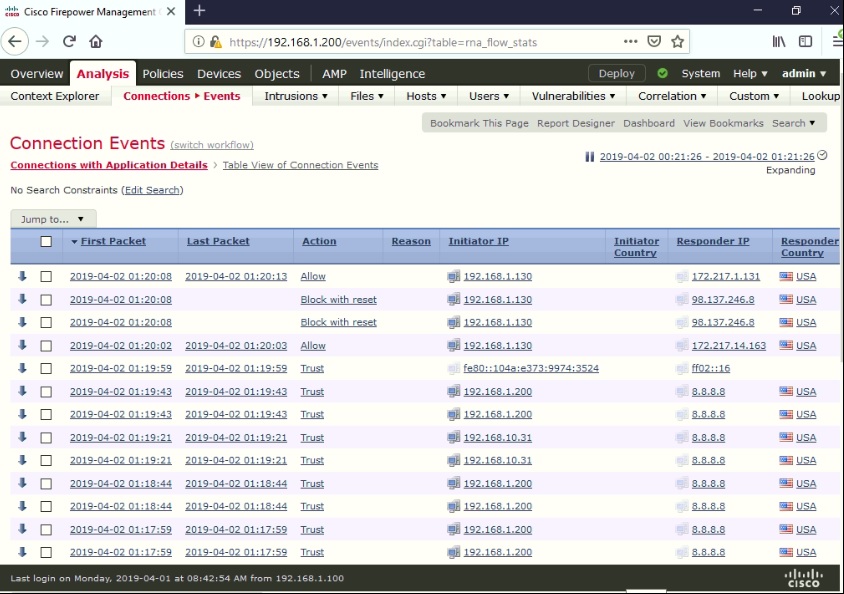Click the Edit Search link
Image resolution: width=844 pixels, height=594 pixels.
click(x=150, y=190)
